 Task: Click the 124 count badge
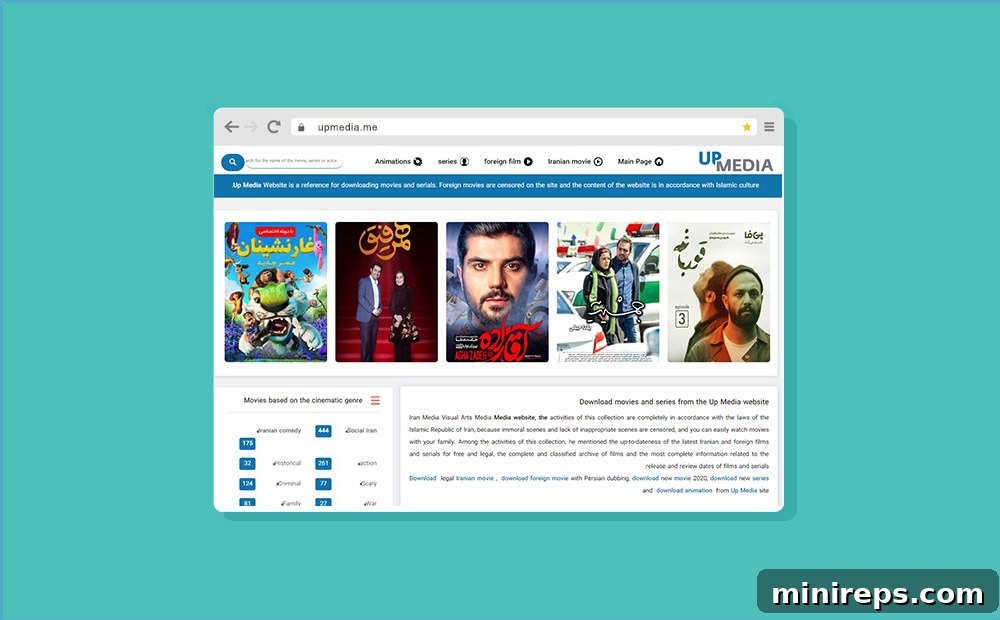pos(247,484)
